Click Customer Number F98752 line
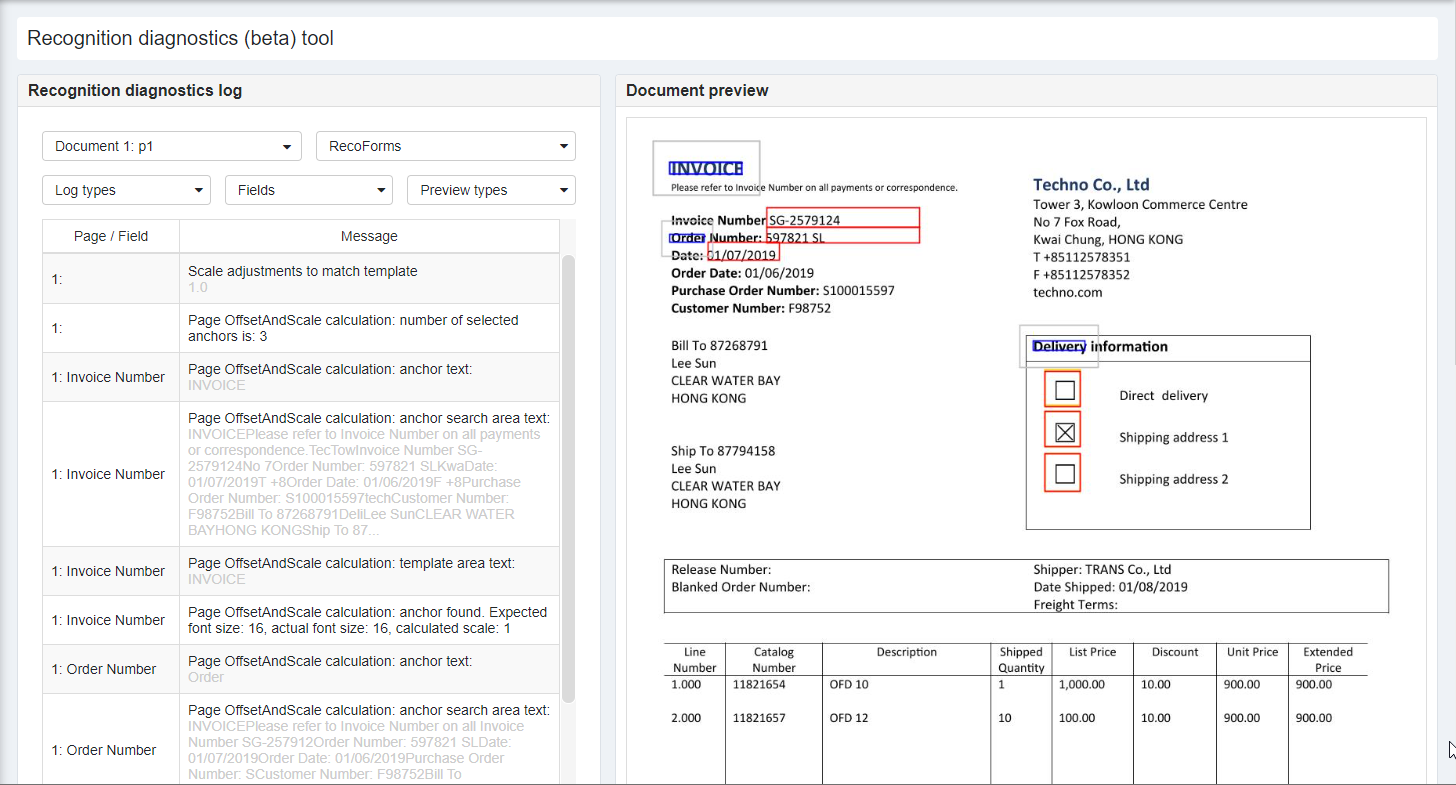Viewport: 1456px width, 785px height. 751,308
